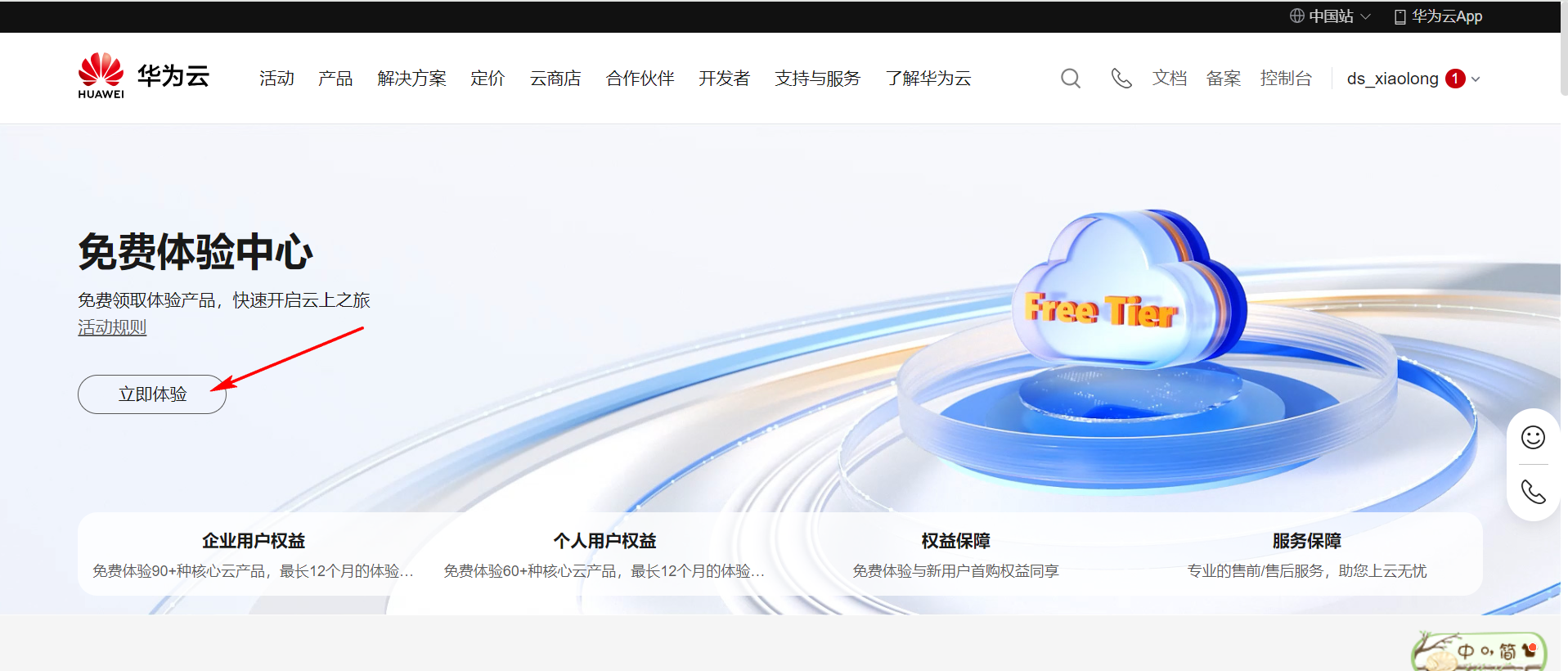
Task: Expand the 中国站 region dropdown
Action: pos(1330,16)
